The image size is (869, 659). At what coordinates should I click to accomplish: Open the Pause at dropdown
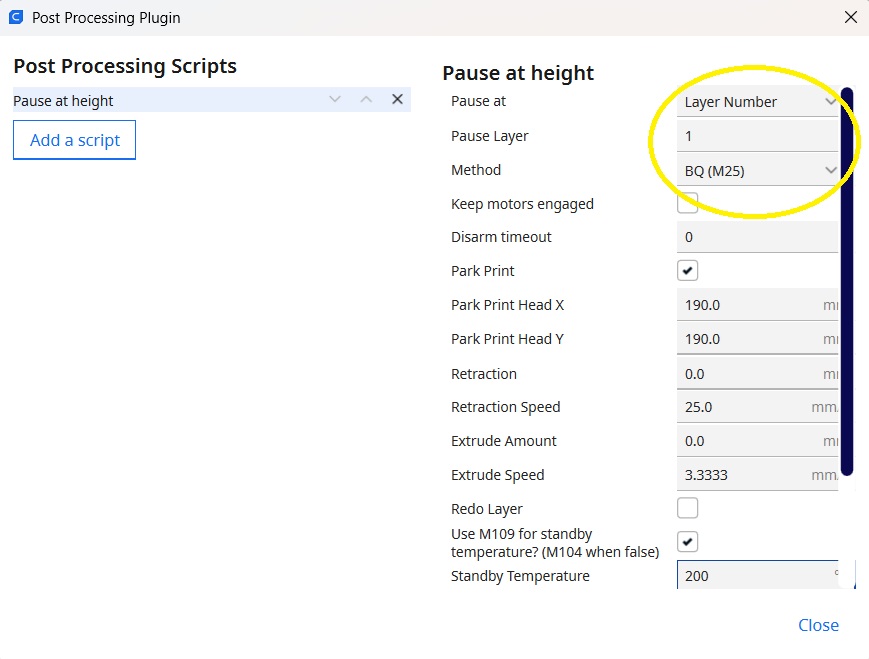point(757,101)
